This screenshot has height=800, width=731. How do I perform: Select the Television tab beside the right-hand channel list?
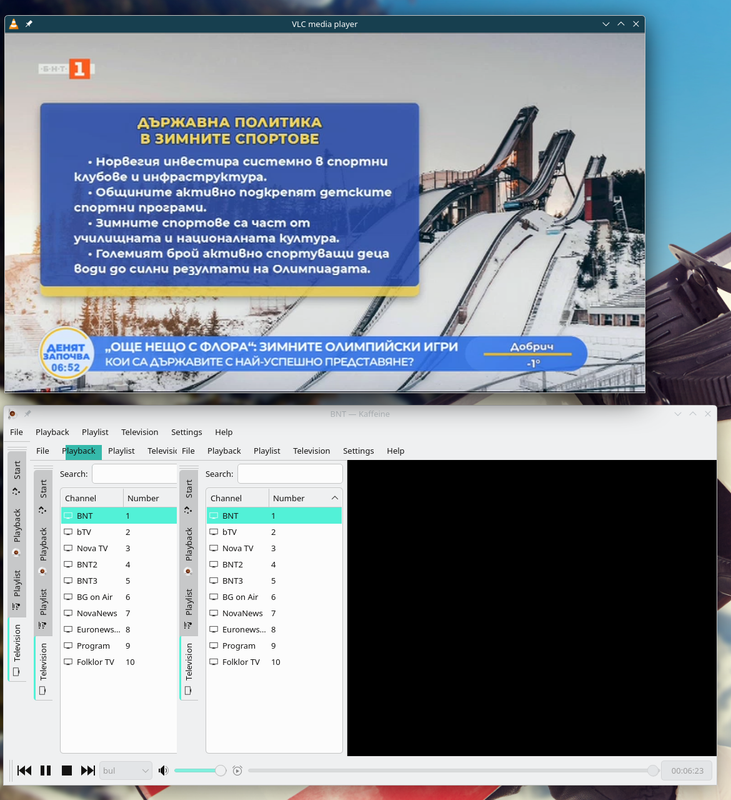point(189,668)
